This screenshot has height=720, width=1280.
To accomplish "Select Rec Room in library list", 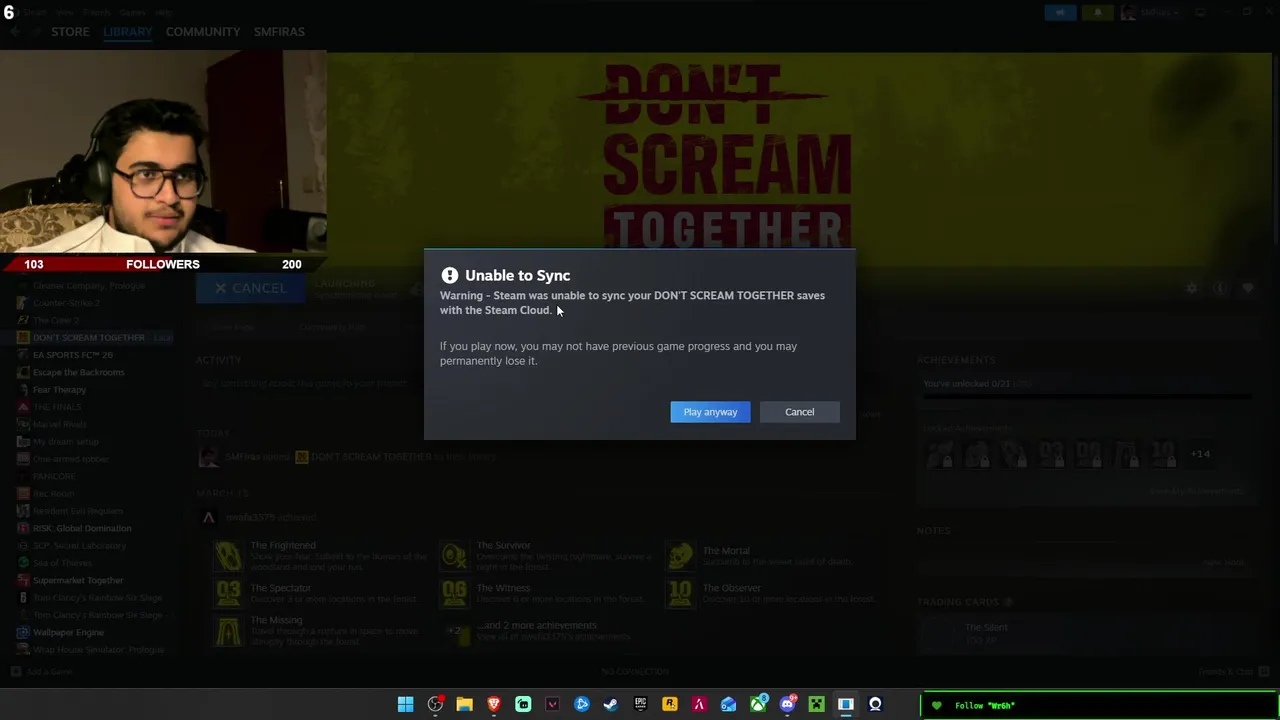I will pyautogui.click(x=53, y=494).
